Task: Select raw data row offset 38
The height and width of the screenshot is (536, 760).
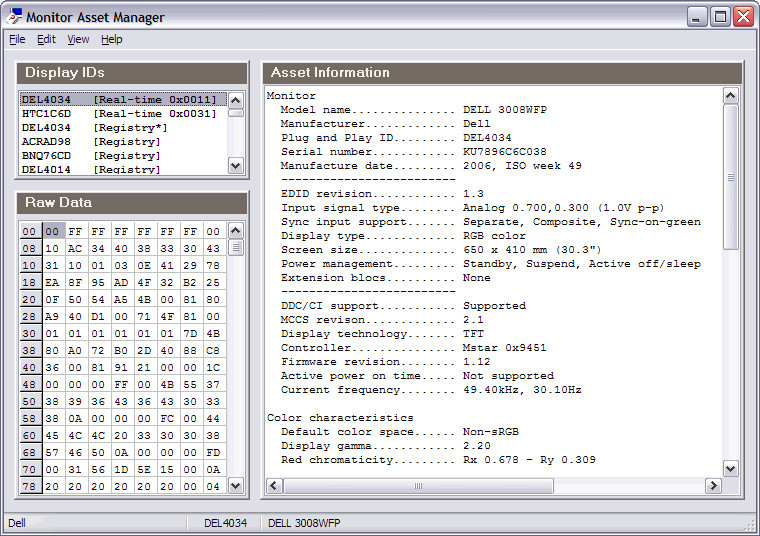Action: (x=31, y=350)
